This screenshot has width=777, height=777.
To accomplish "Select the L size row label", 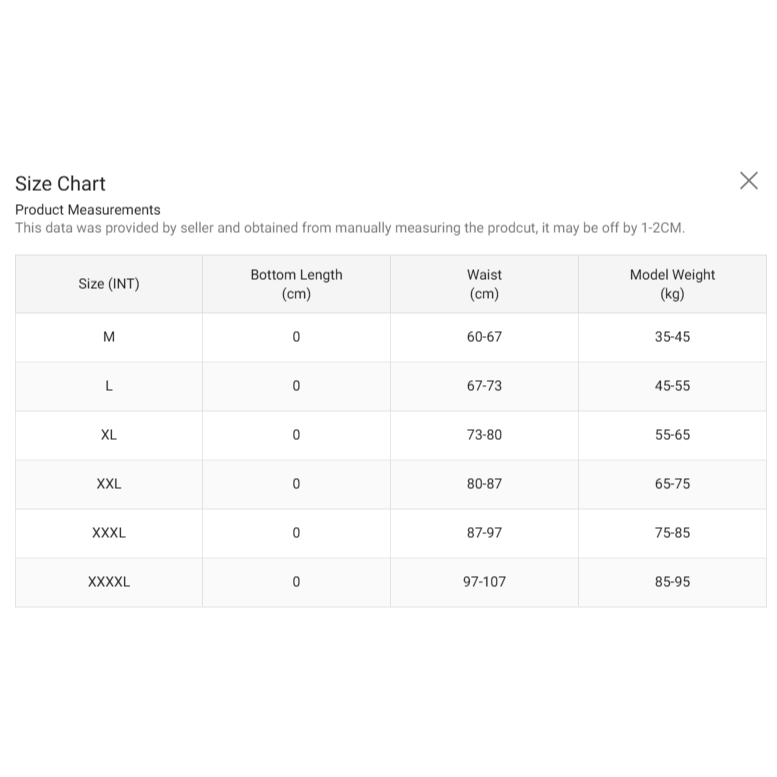I will click(x=109, y=386).
